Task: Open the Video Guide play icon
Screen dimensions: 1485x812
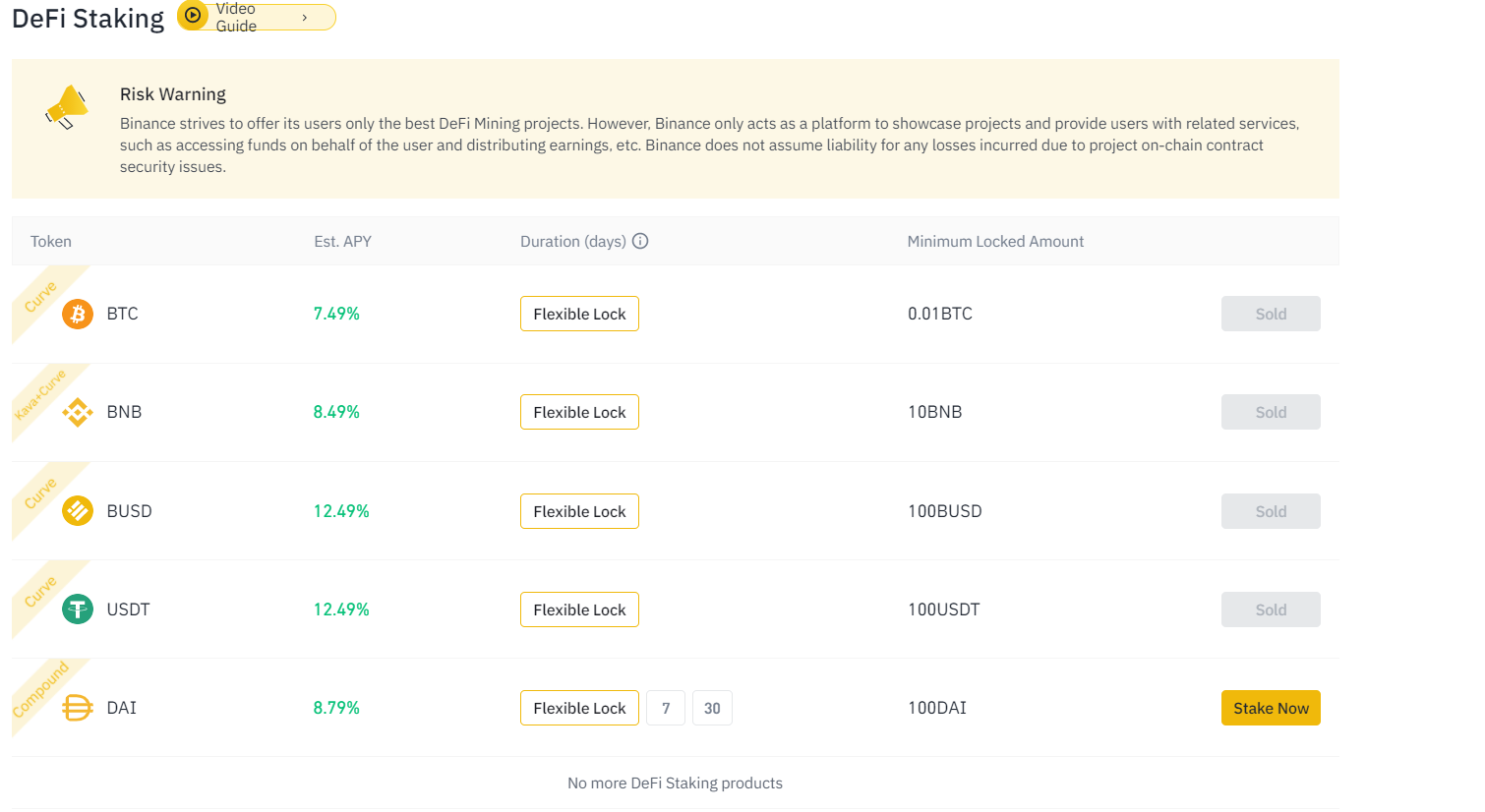Action: click(x=194, y=16)
